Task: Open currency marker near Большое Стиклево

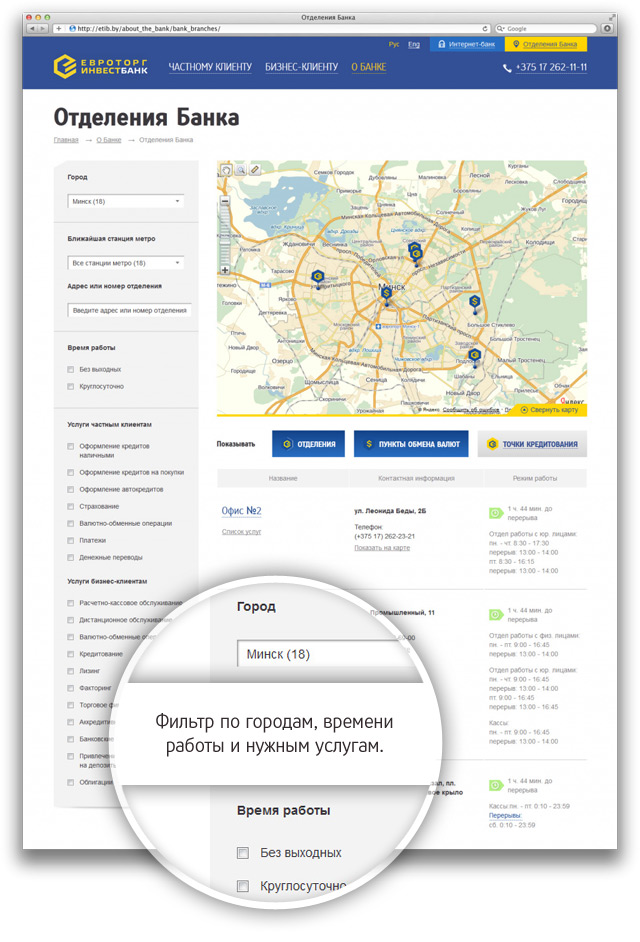Action: point(475,303)
